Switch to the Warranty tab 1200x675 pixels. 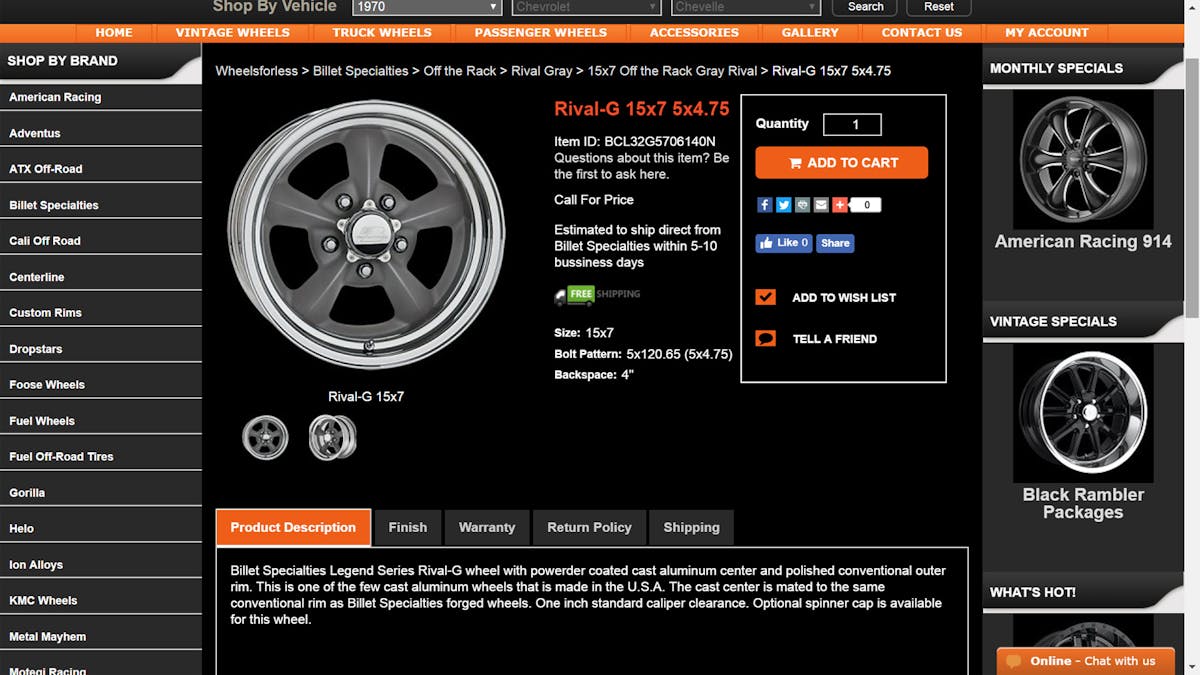pyautogui.click(x=487, y=527)
